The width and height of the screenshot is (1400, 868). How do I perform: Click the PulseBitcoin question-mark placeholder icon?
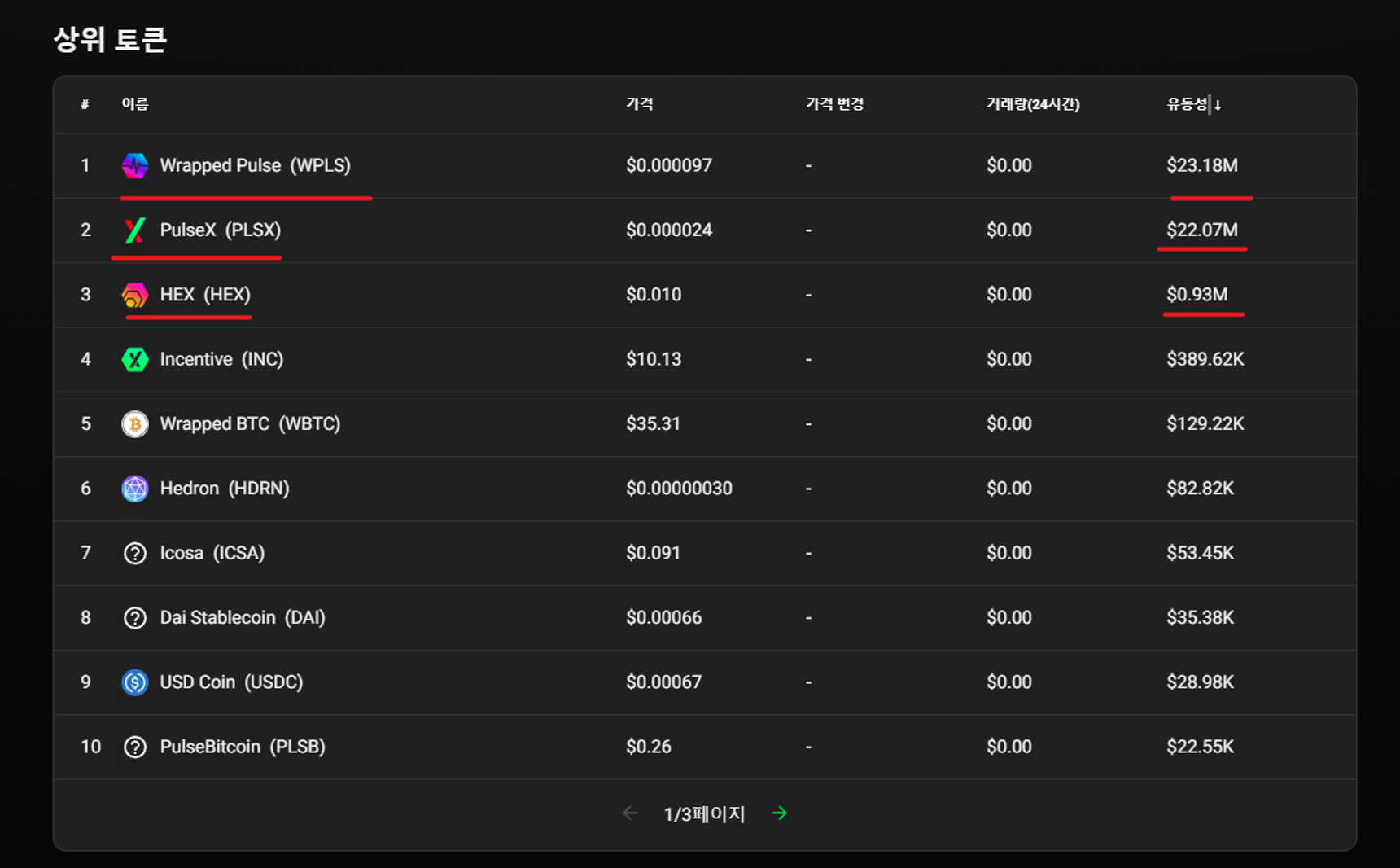tap(135, 747)
